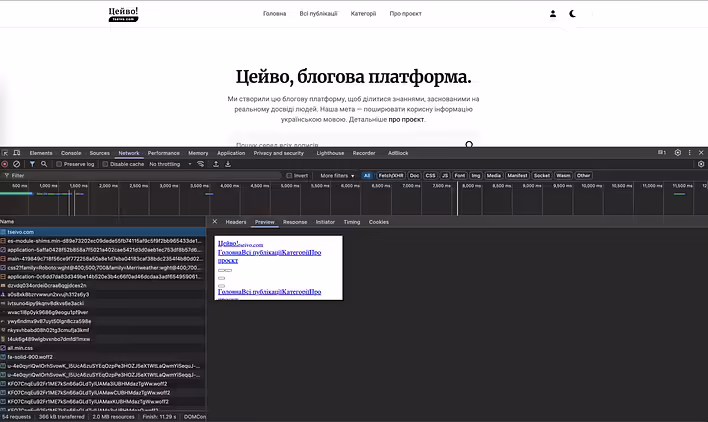Switch to the Console panel tab
This screenshot has width=708, height=422.
71,153
